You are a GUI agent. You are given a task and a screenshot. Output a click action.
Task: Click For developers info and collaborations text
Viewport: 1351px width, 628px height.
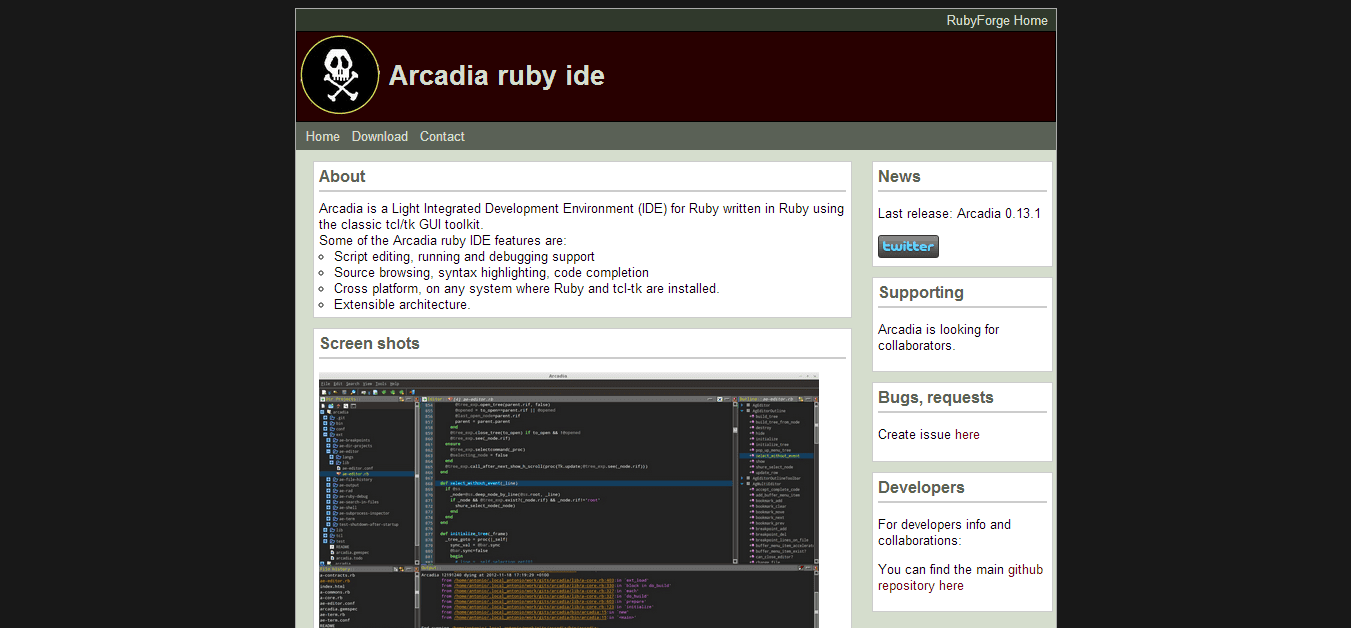tap(945, 532)
